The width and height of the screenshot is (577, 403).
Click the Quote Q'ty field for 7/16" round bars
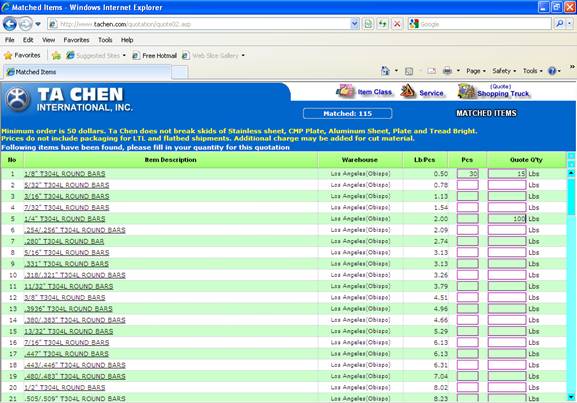point(507,343)
